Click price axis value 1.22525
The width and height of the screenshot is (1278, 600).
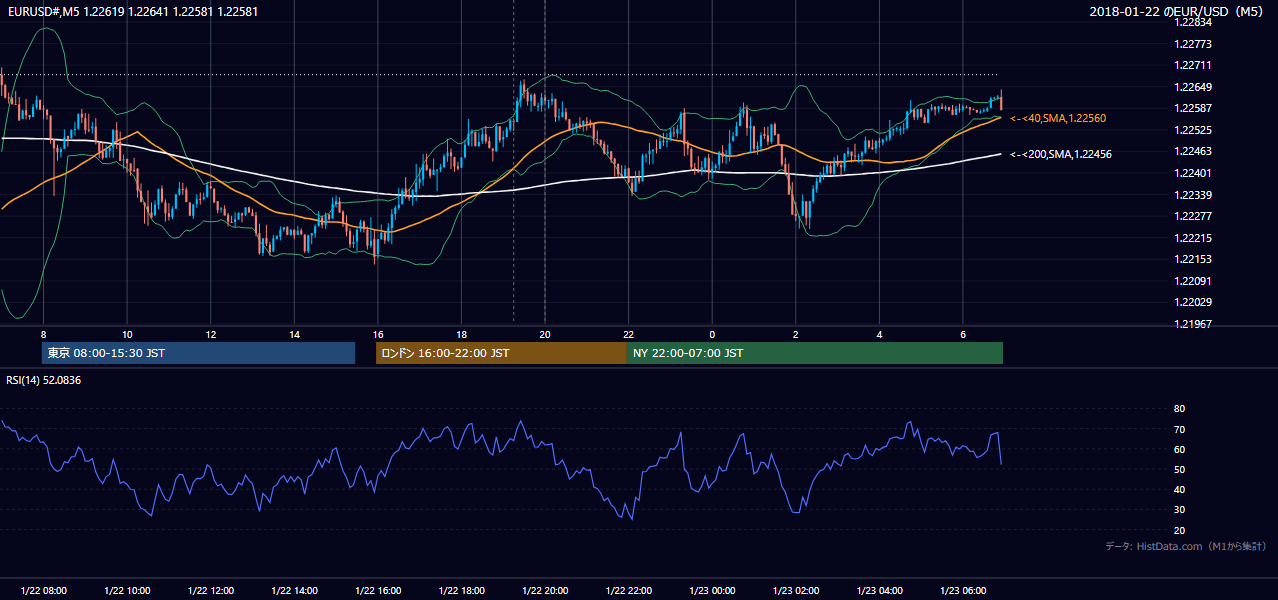point(1193,130)
